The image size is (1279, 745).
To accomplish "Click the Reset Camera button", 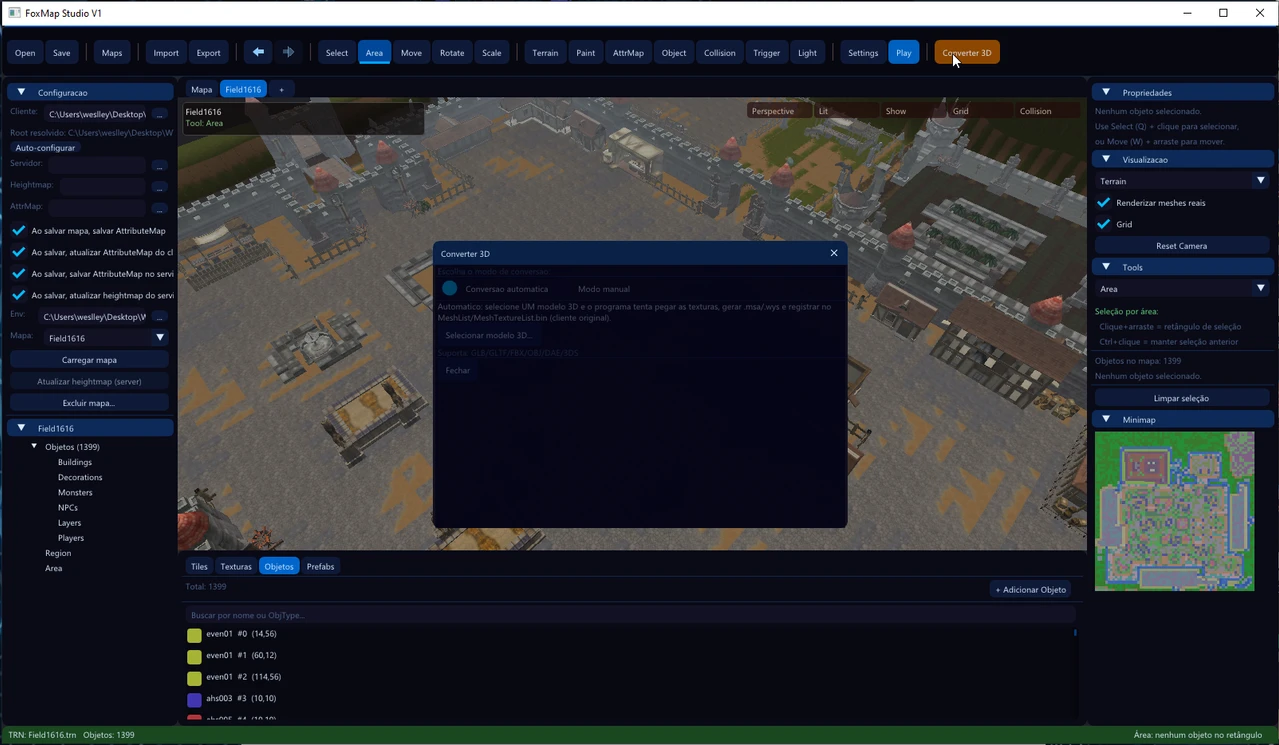I will [x=1182, y=246].
